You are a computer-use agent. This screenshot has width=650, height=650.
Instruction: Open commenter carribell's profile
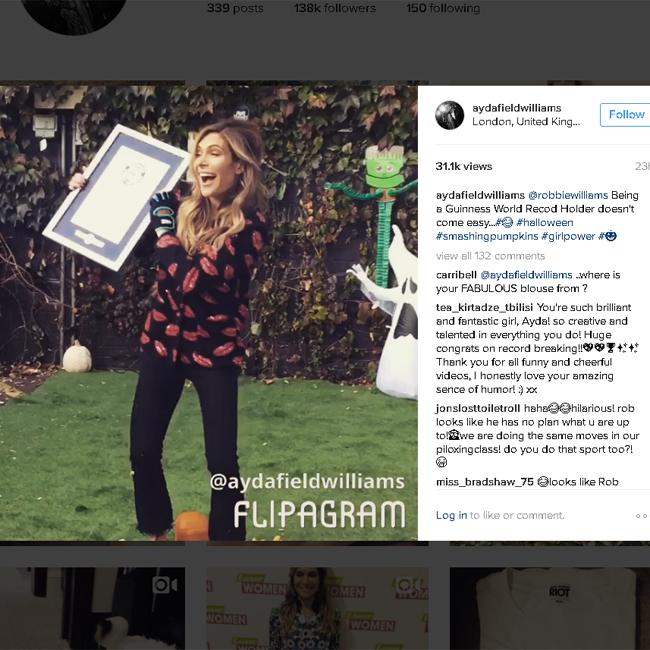(x=456, y=275)
